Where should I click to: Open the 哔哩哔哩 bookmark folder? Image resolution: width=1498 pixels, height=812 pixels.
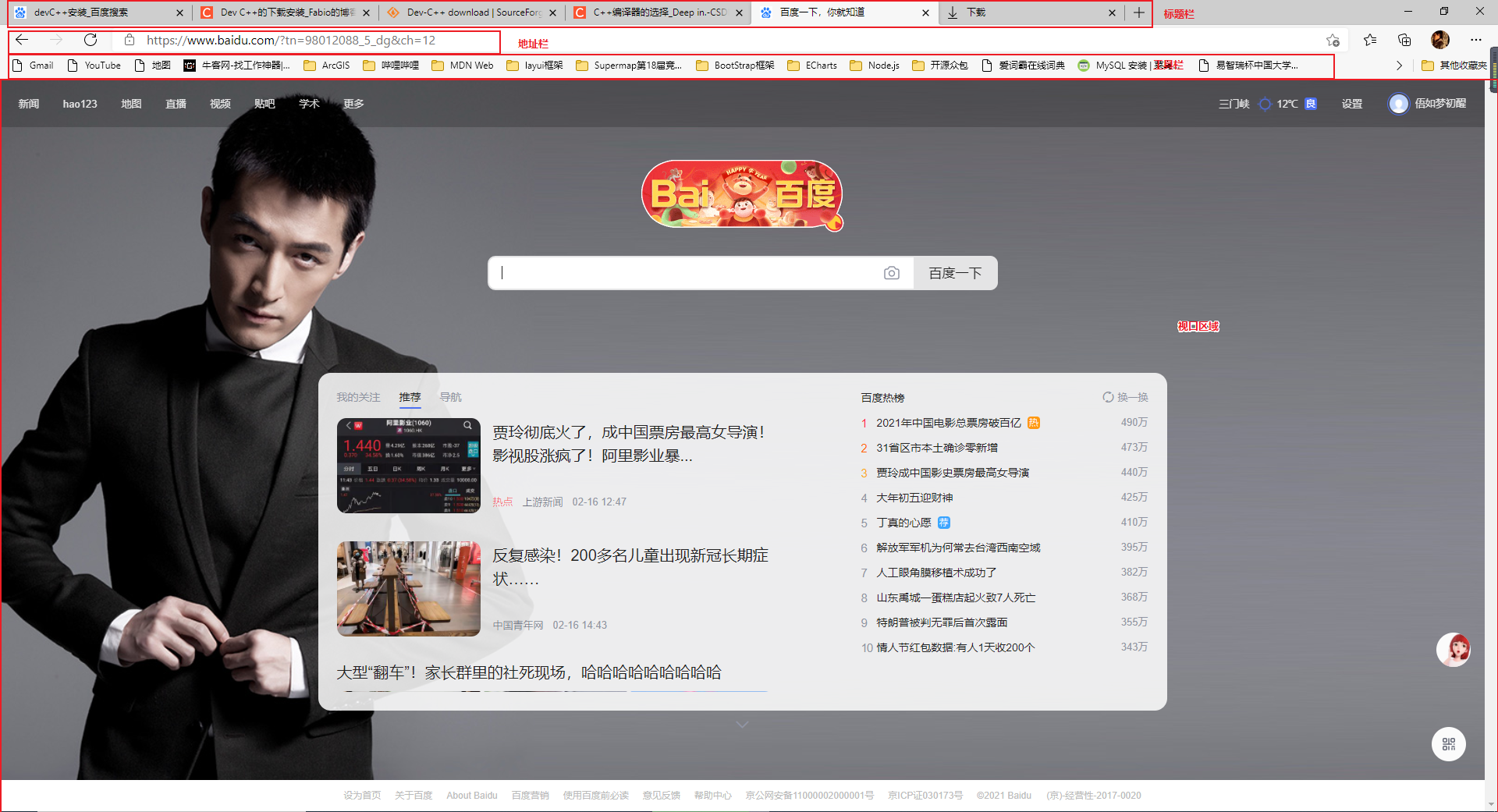tap(390, 66)
